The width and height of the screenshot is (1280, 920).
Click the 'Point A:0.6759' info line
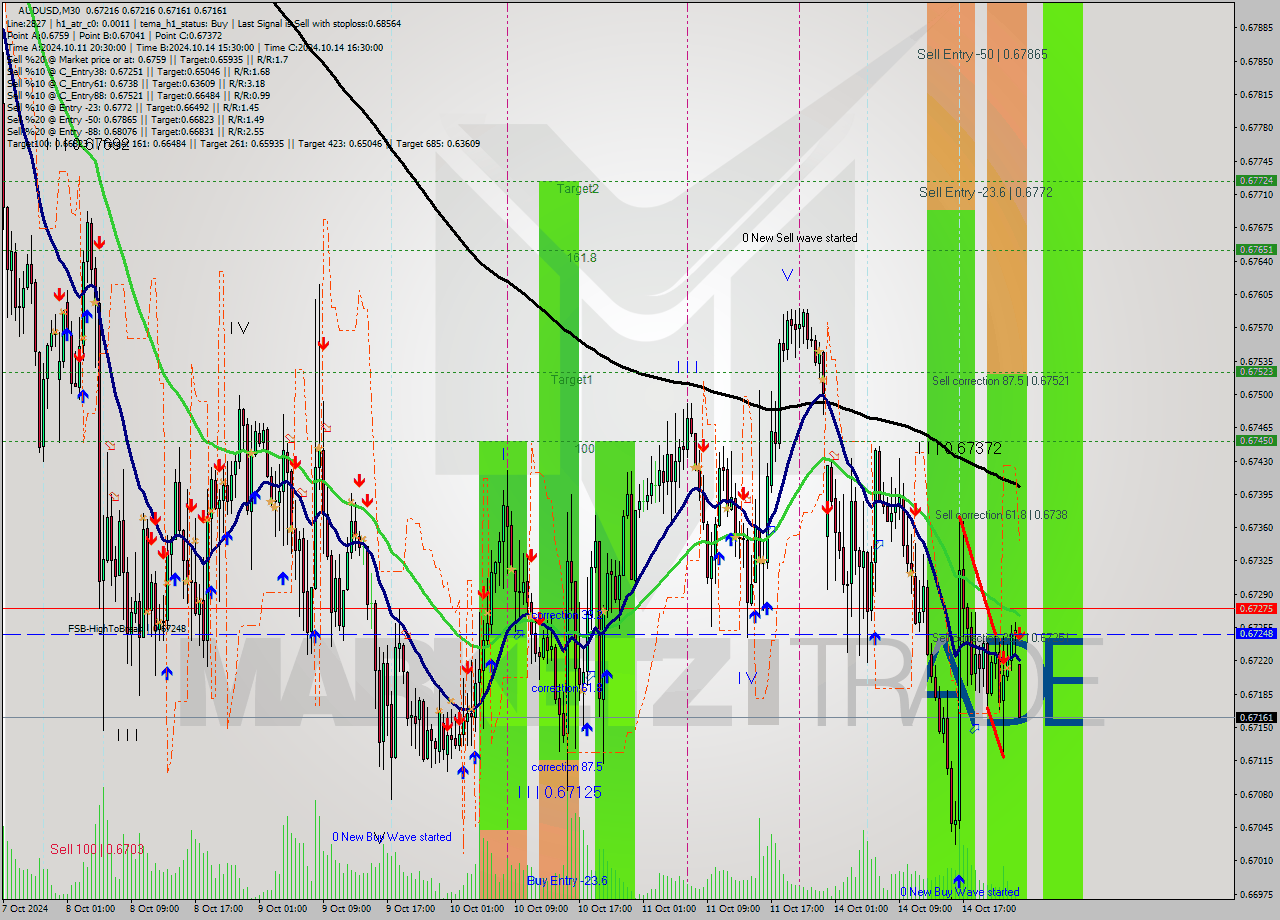click(x=114, y=35)
